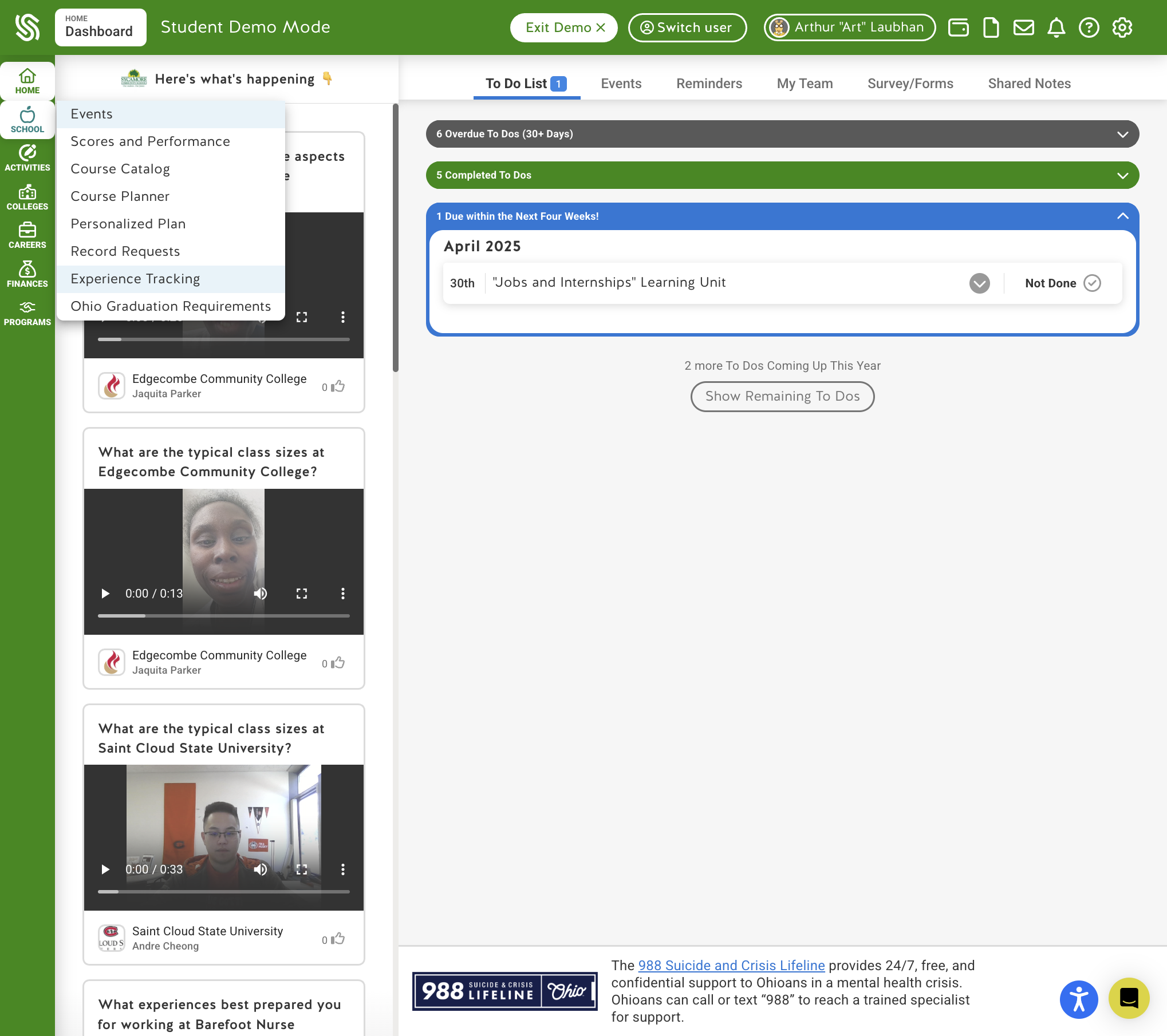Select Experience Tracking from School menu
Image resolution: width=1167 pixels, height=1036 pixels.
[171, 279]
